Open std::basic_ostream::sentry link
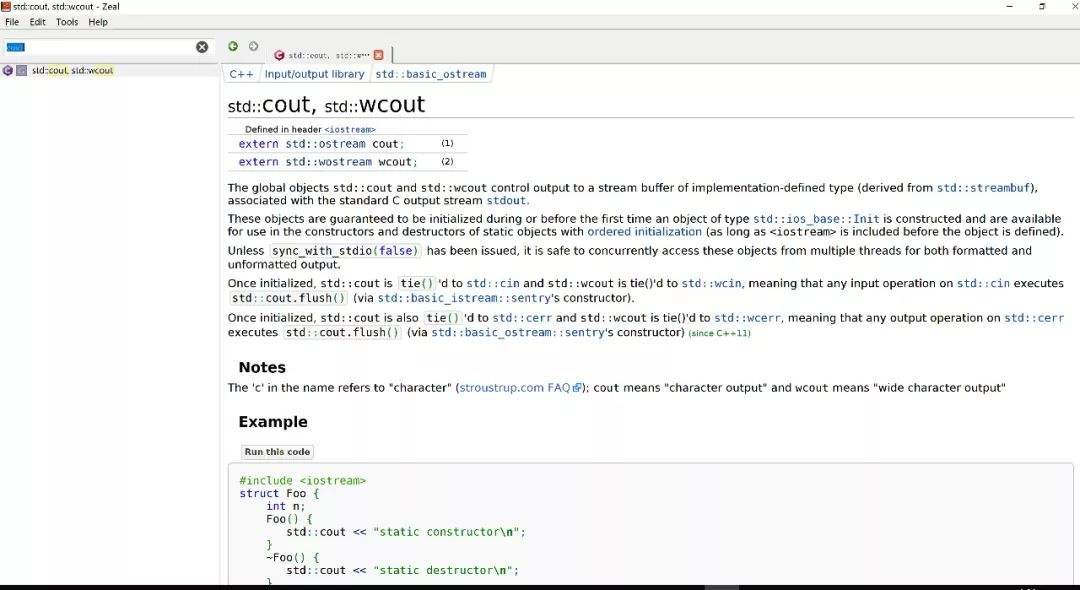The image size is (1080, 590). (517, 333)
